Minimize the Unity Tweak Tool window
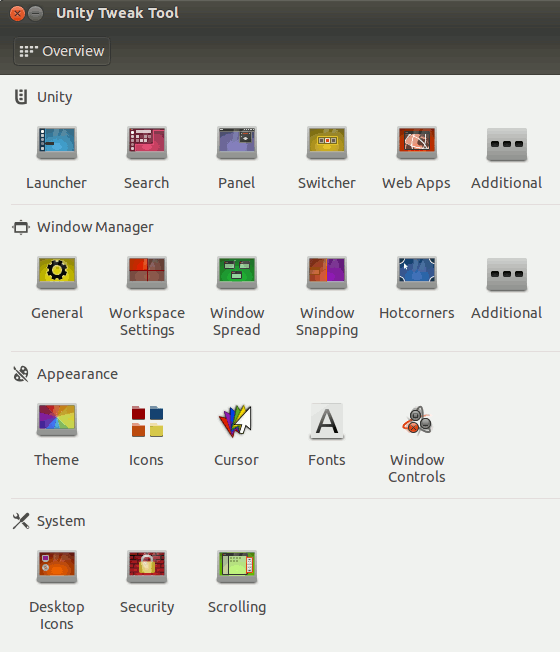560x652 pixels. pos(36,14)
